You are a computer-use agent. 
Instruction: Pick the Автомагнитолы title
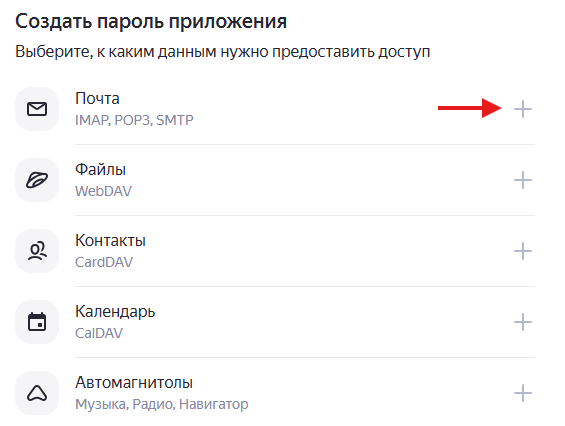(x=134, y=382)
